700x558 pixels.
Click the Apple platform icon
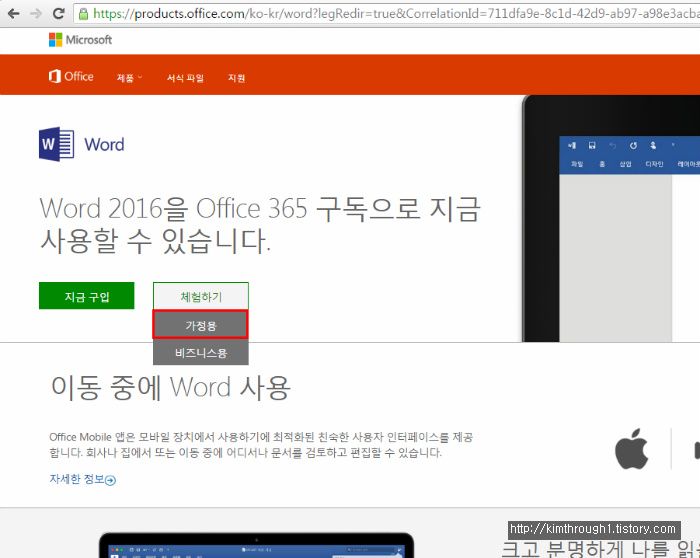631,449
